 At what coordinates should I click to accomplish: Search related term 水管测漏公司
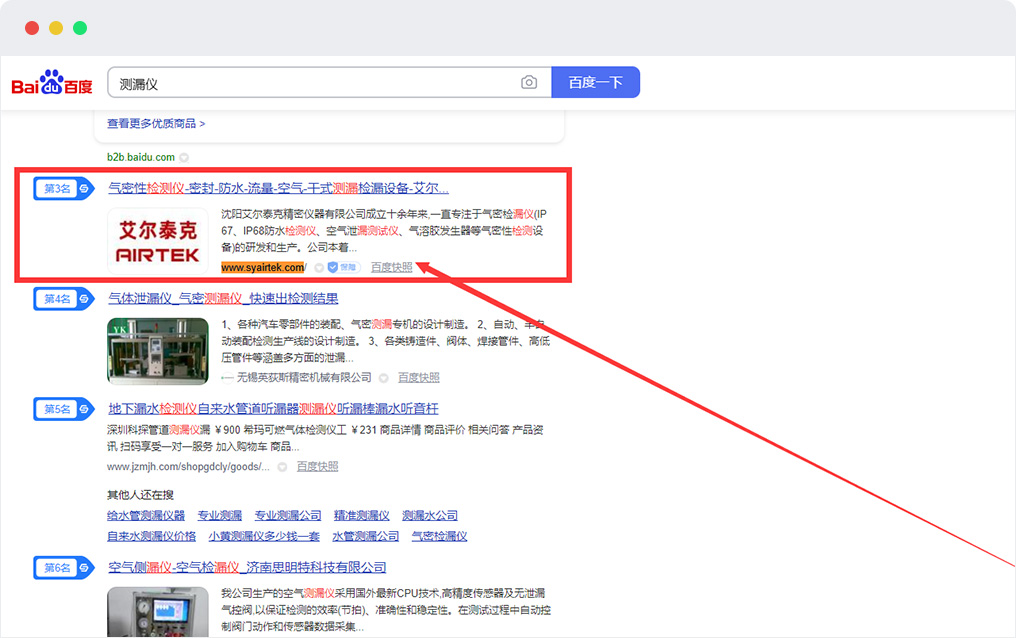pos(365,536)
